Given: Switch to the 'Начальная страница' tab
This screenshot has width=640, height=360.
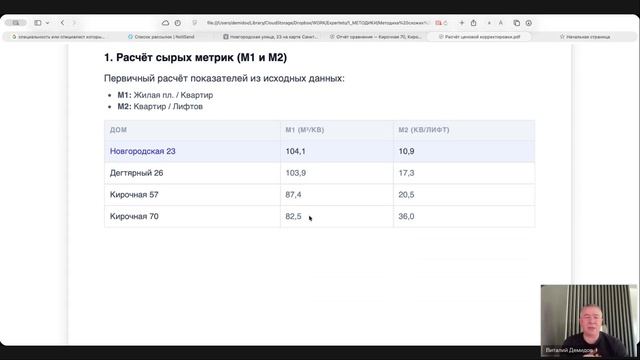Looking at the screenshot, I should click(x=585, y=37).
